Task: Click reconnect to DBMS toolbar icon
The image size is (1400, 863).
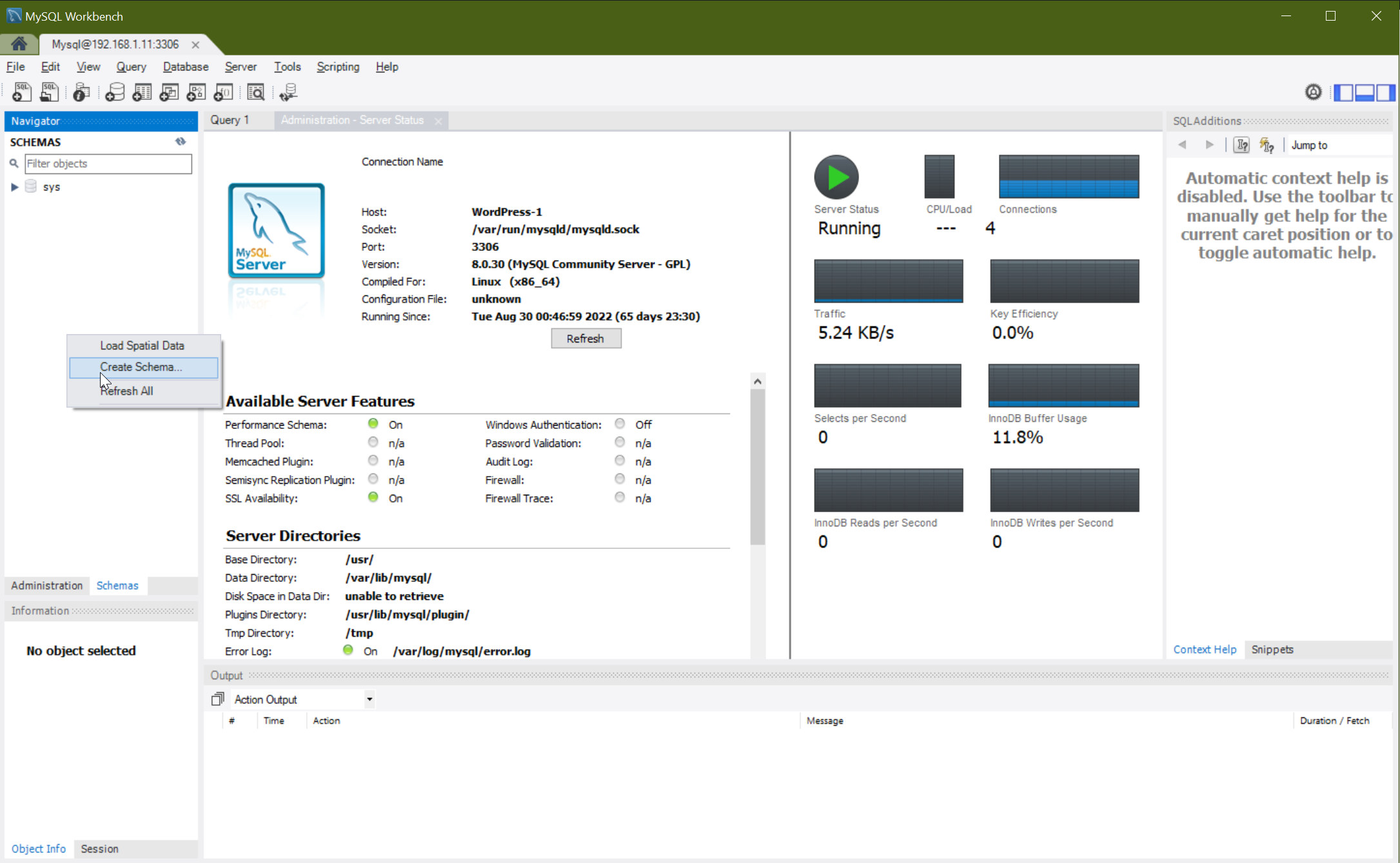Action: [x=288, y=92]
